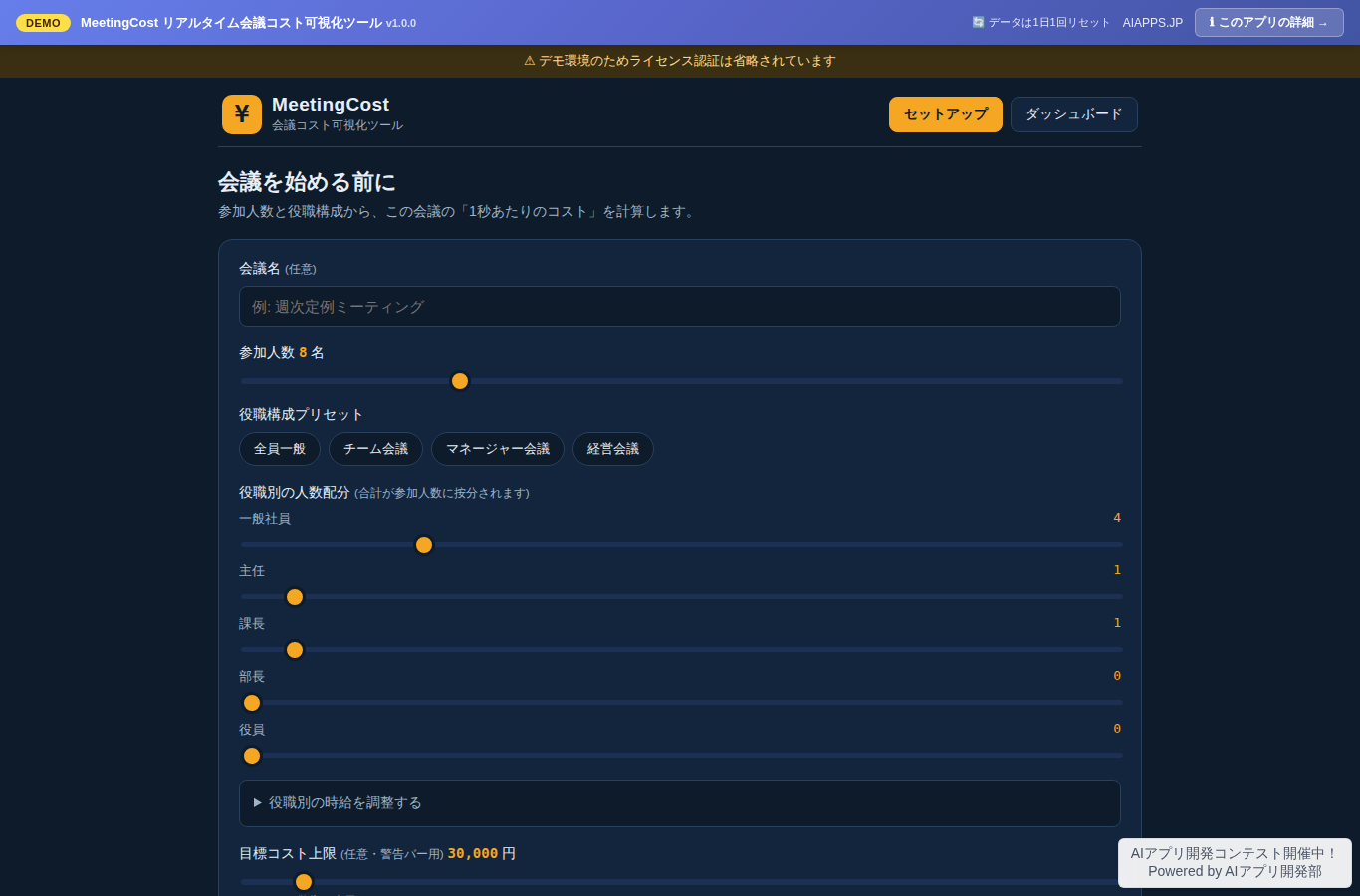Click the 役職構成プリセット label

click(x=301, y=414)
